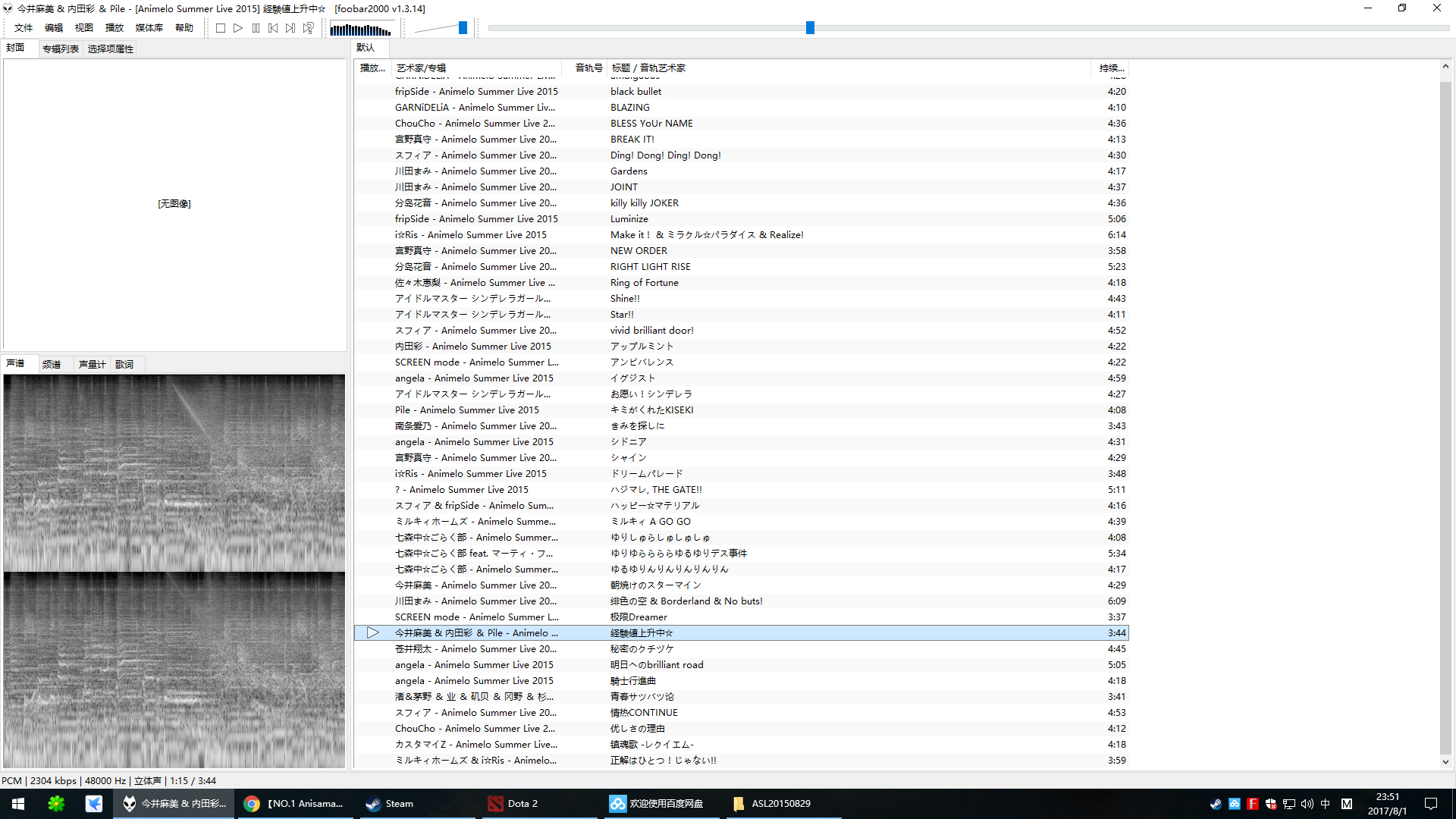Screen dimensions: 1456x819
Task: Click the 持续... column header
Action: coord(1111,67)
